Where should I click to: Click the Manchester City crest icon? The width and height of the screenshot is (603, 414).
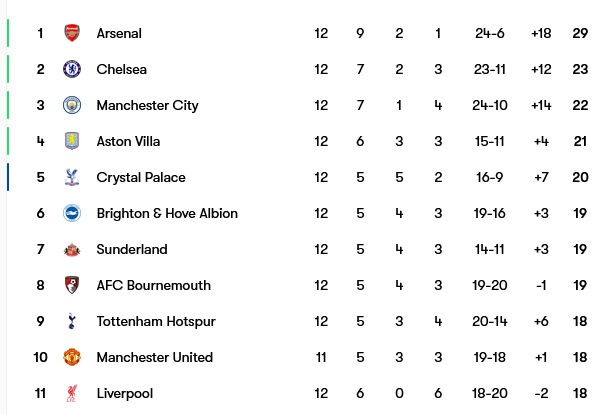click(x=71, y=105)
